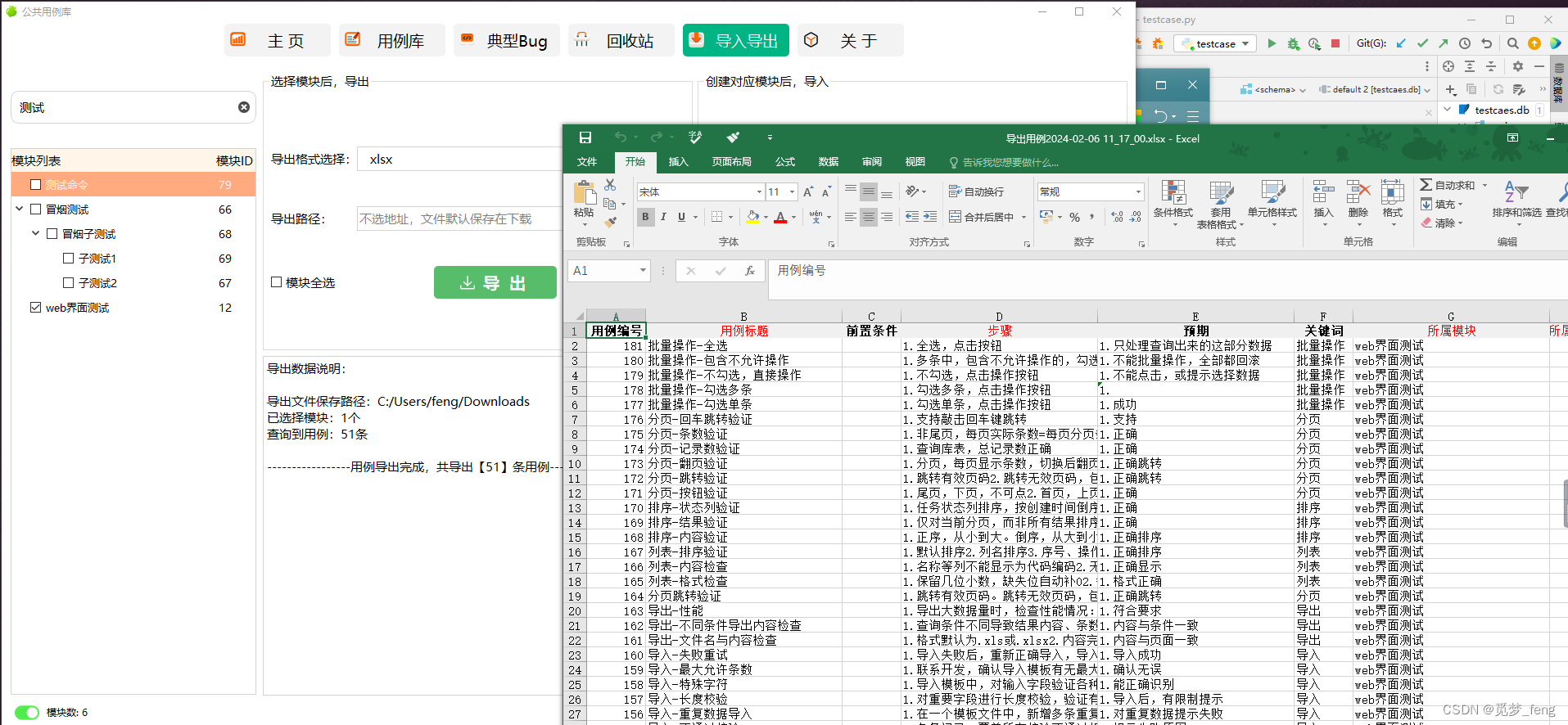The height and width of the screenshot is (725, 1568).
Task: Click the search magnifier in PyCharm toolbar
Action: coord(1512,43)
